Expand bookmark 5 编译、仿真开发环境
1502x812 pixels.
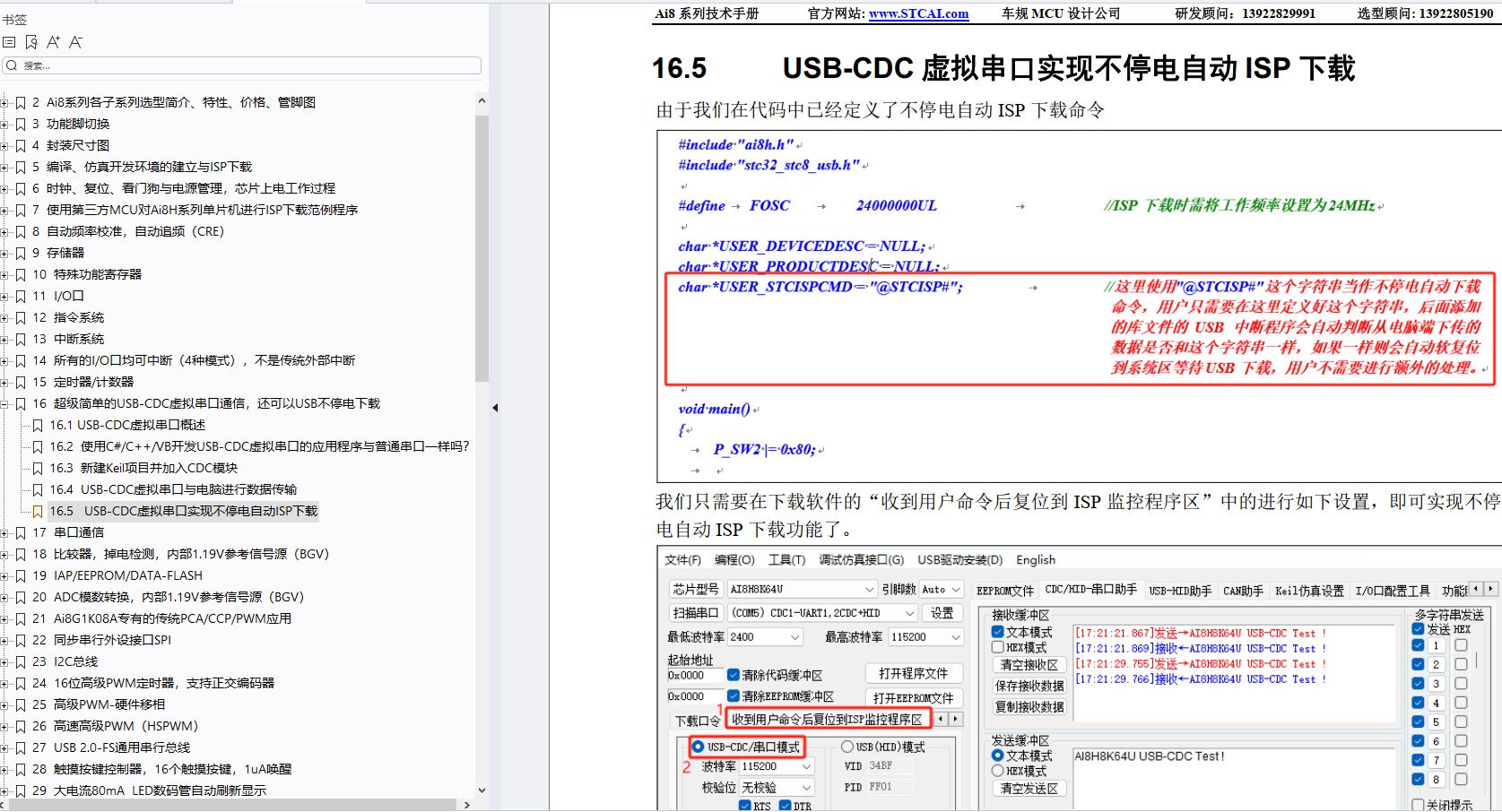(x=4, y=167)
